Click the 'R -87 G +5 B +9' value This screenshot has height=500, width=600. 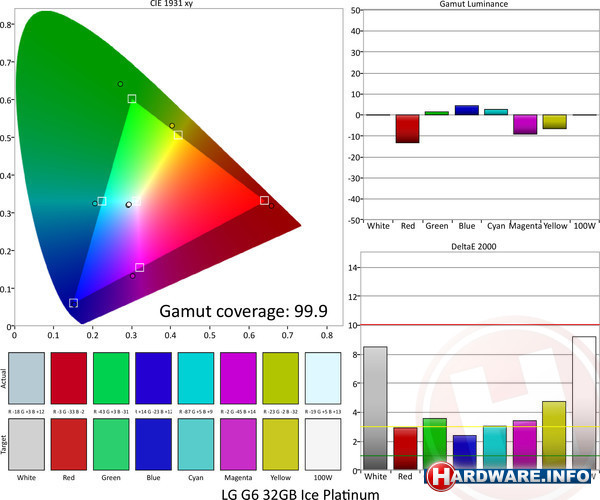[x=196, y=412]
